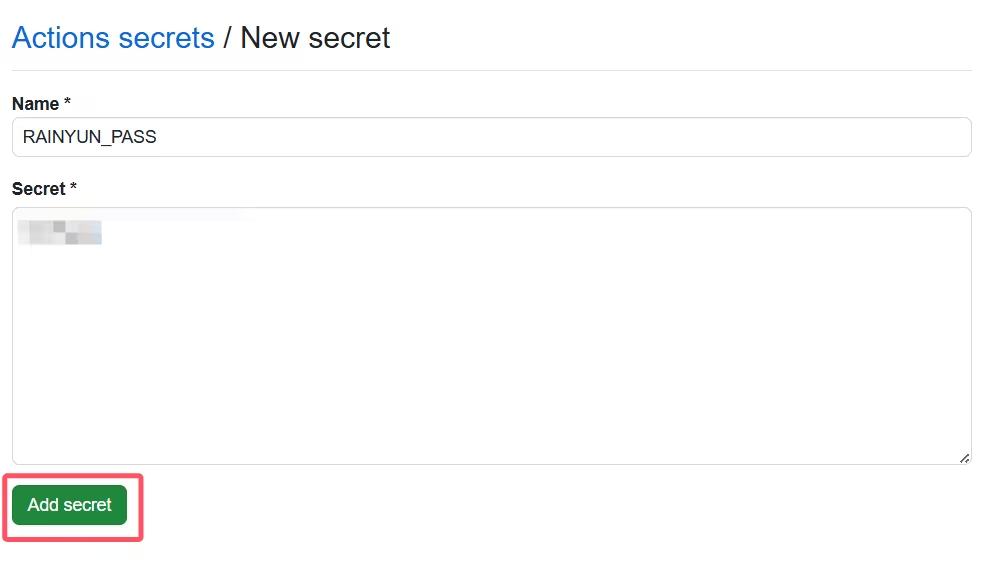Click the asterisk beside Name
Viewport: 1007px width, 565px height.
[67, 104]
